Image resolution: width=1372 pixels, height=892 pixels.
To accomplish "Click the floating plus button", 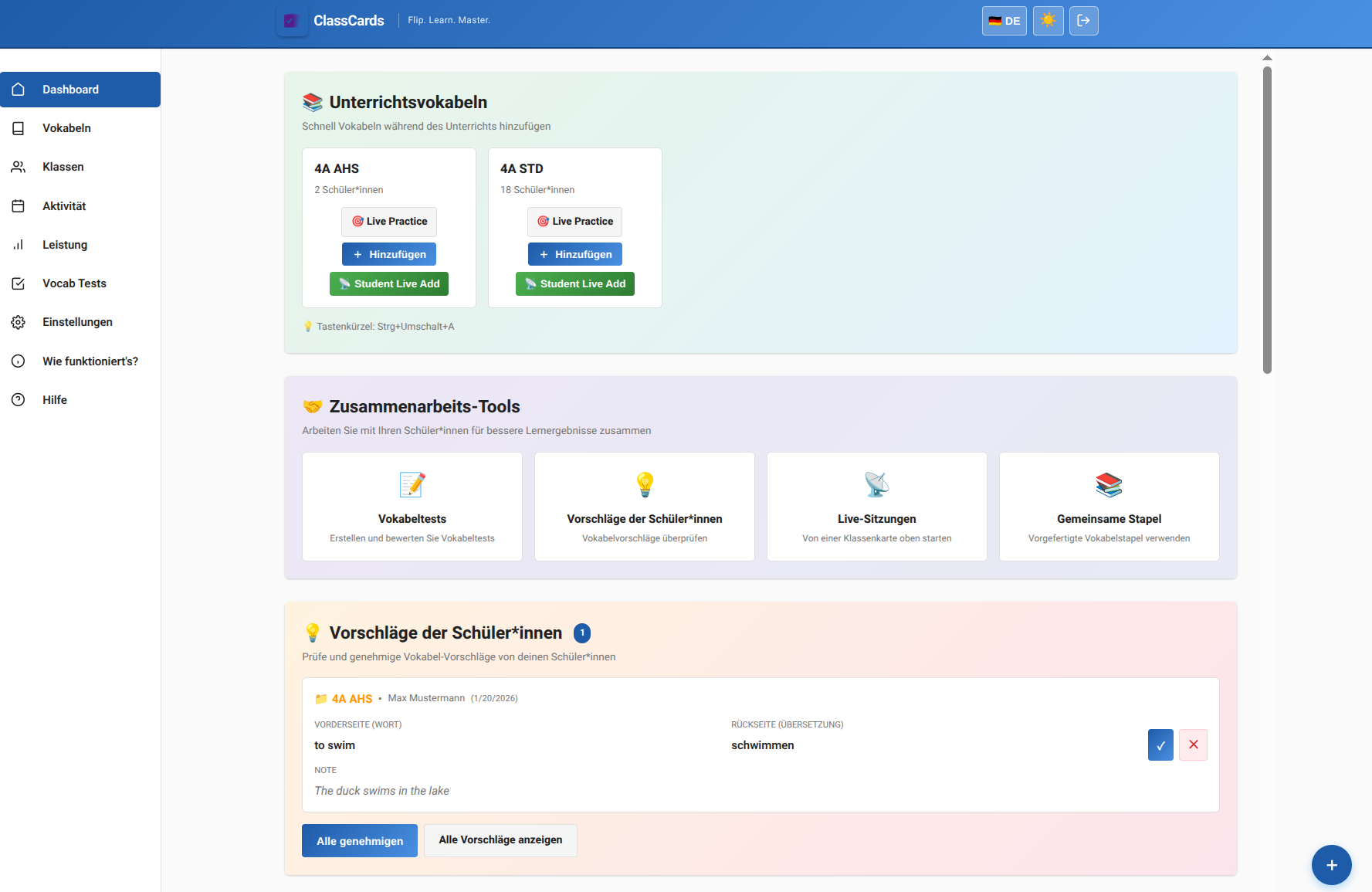I will click(x=1331, y=865).
